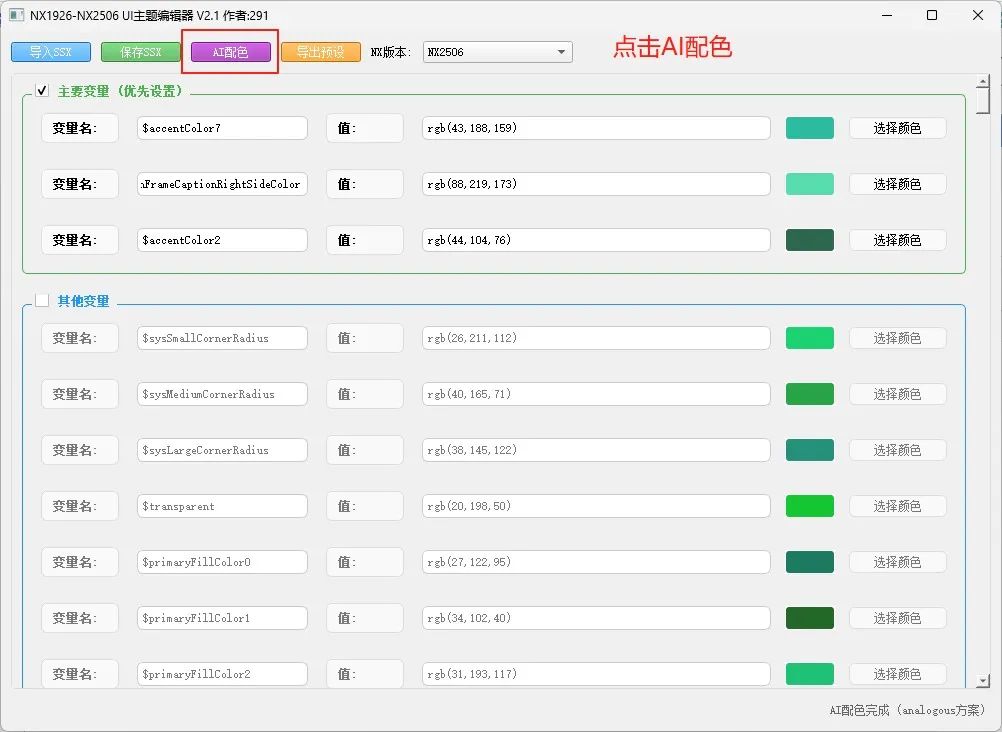Click the purple AI配色 button
The width and height of the screenshot is (1002, 732).
231,52
